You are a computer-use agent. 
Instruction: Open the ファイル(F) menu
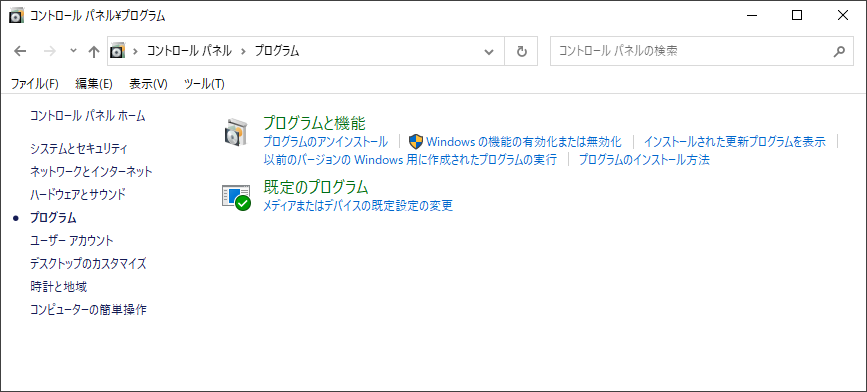click(35, 84)
